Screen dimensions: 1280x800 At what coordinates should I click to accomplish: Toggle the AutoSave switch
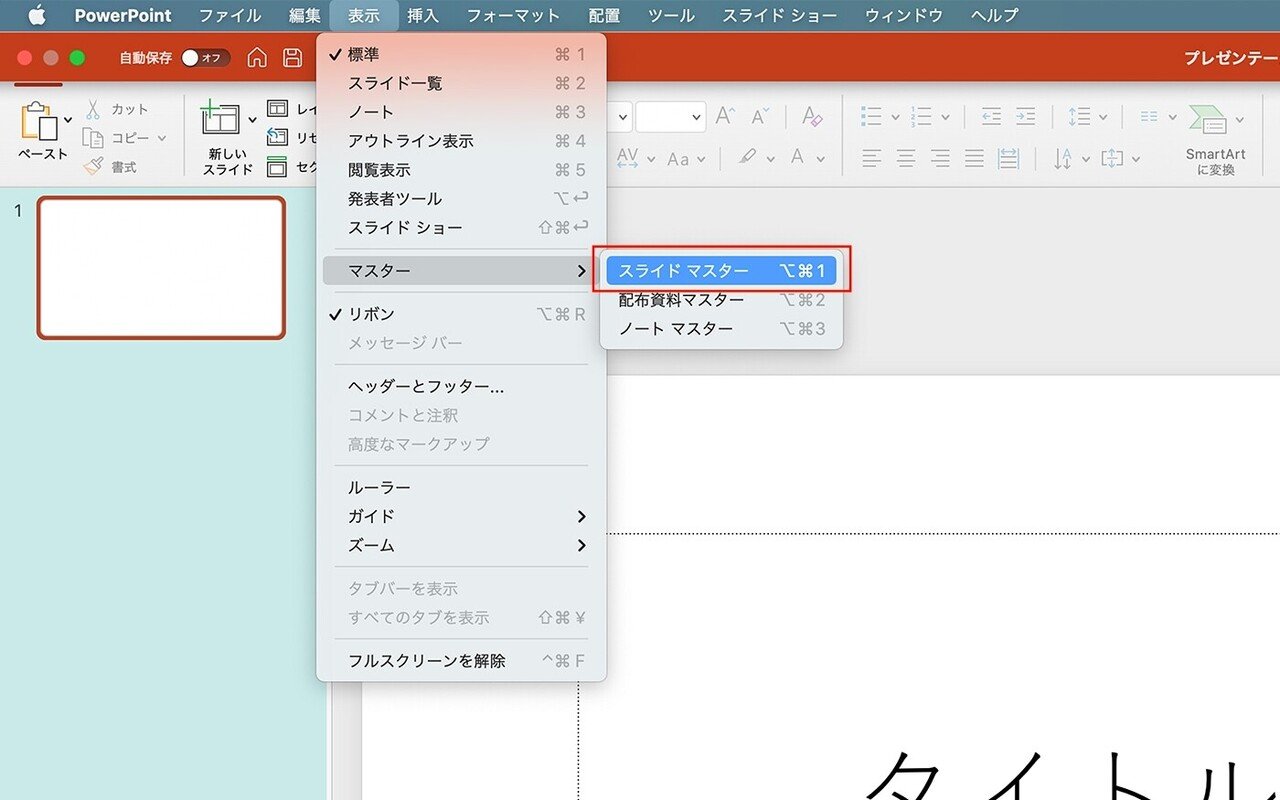(x=205, y=58)
